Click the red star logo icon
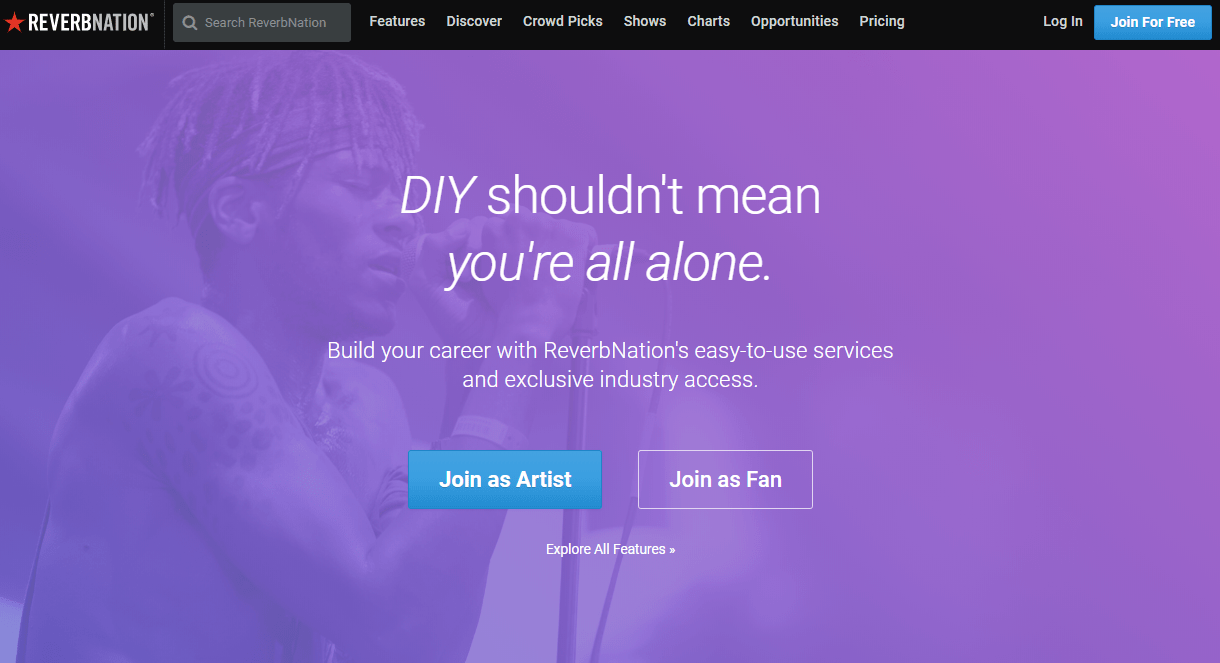This screenshot has height=663, width=1220. (14, 21)
